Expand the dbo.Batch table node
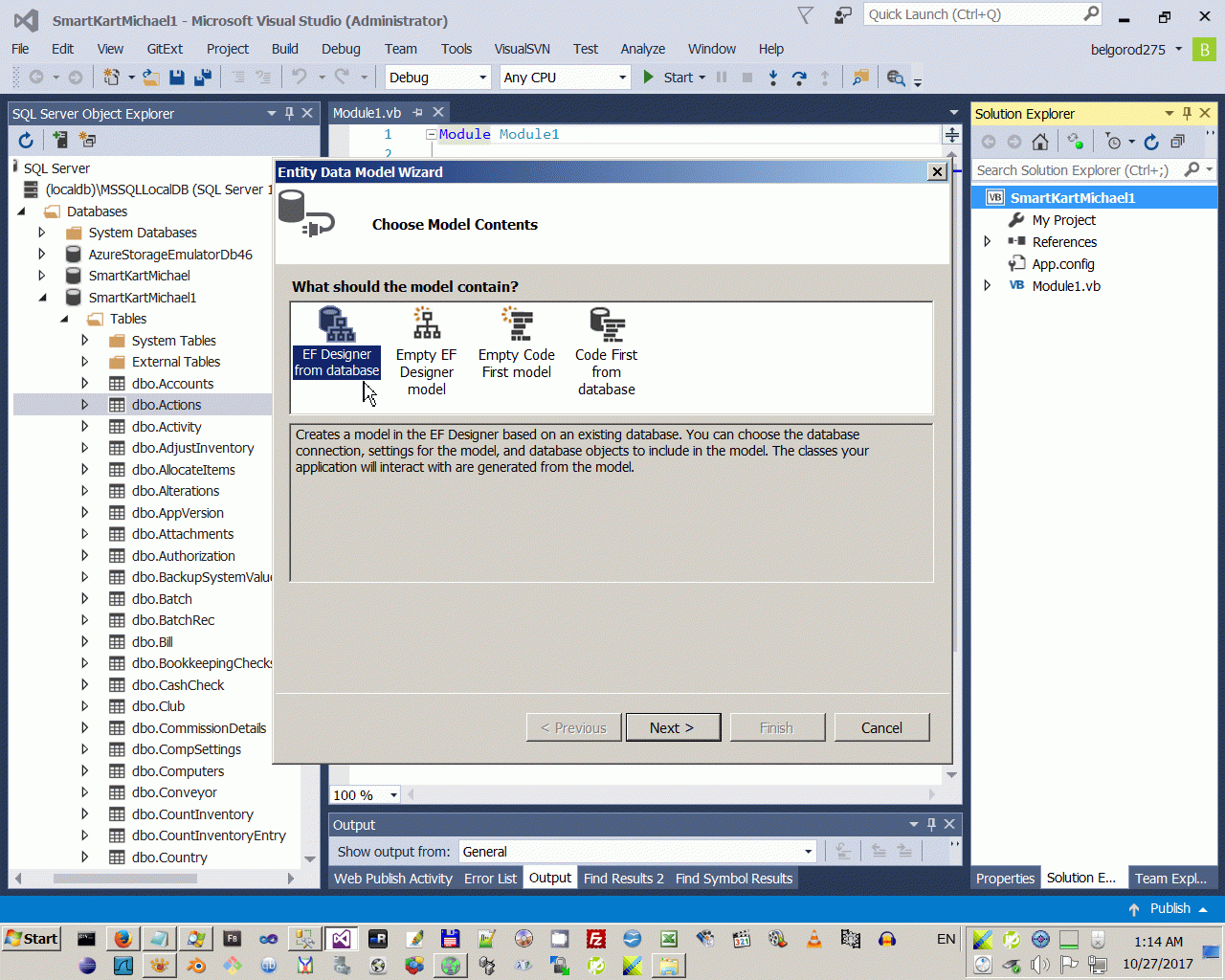1225x980 pixels. coord(85,598)
